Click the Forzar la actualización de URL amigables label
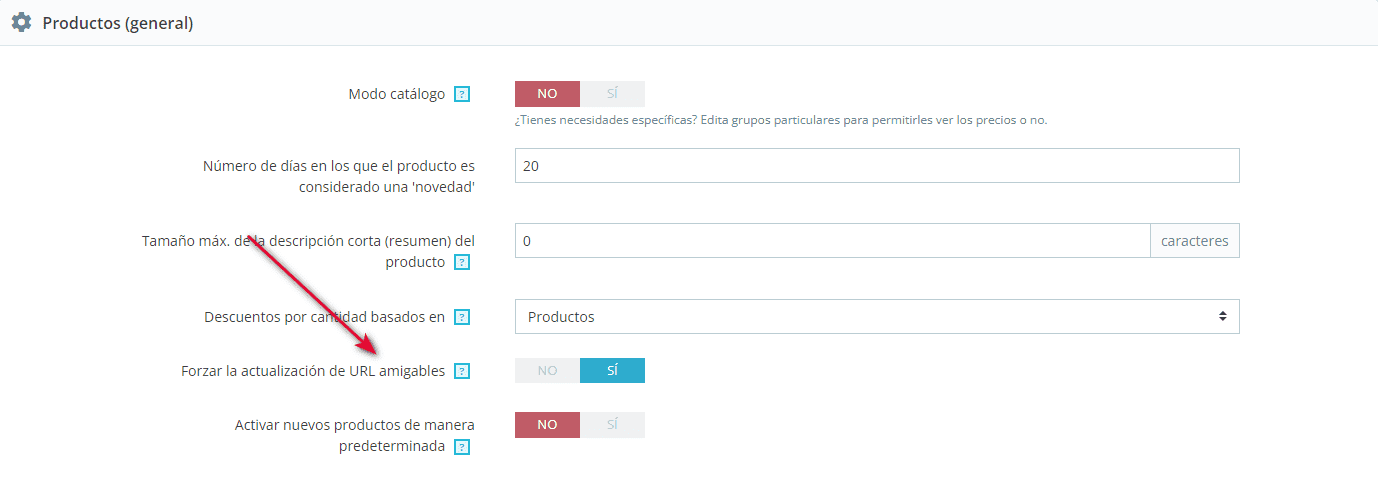This screenshot has width=1378, height=486. coord(313,371)
